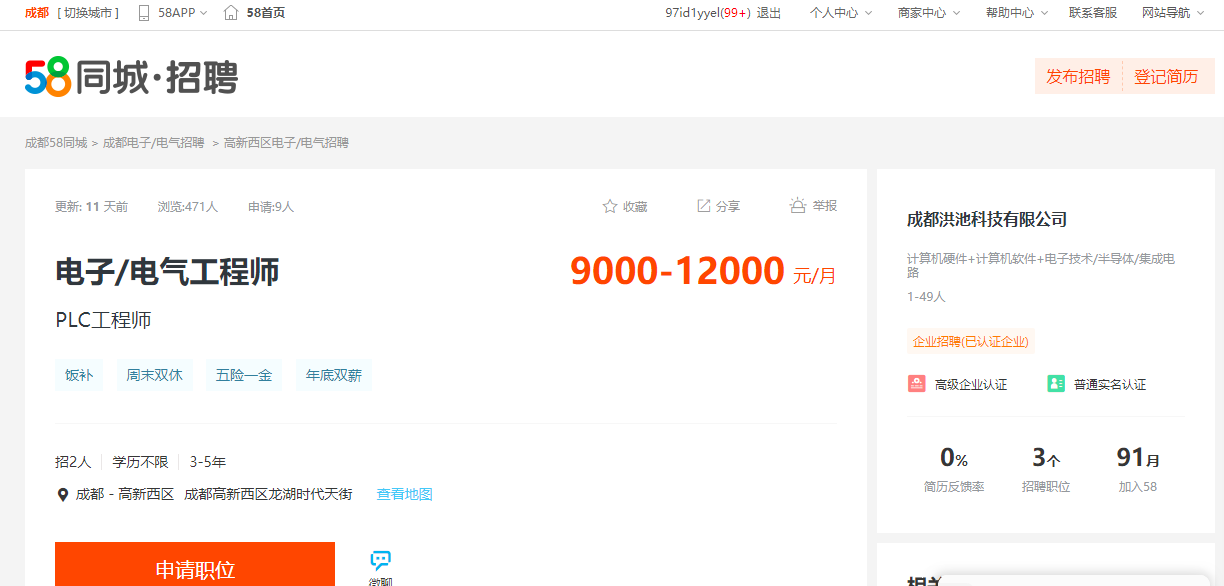Click the 成都 city name in top-left
1224x586 pixels.
pos(37,13)
